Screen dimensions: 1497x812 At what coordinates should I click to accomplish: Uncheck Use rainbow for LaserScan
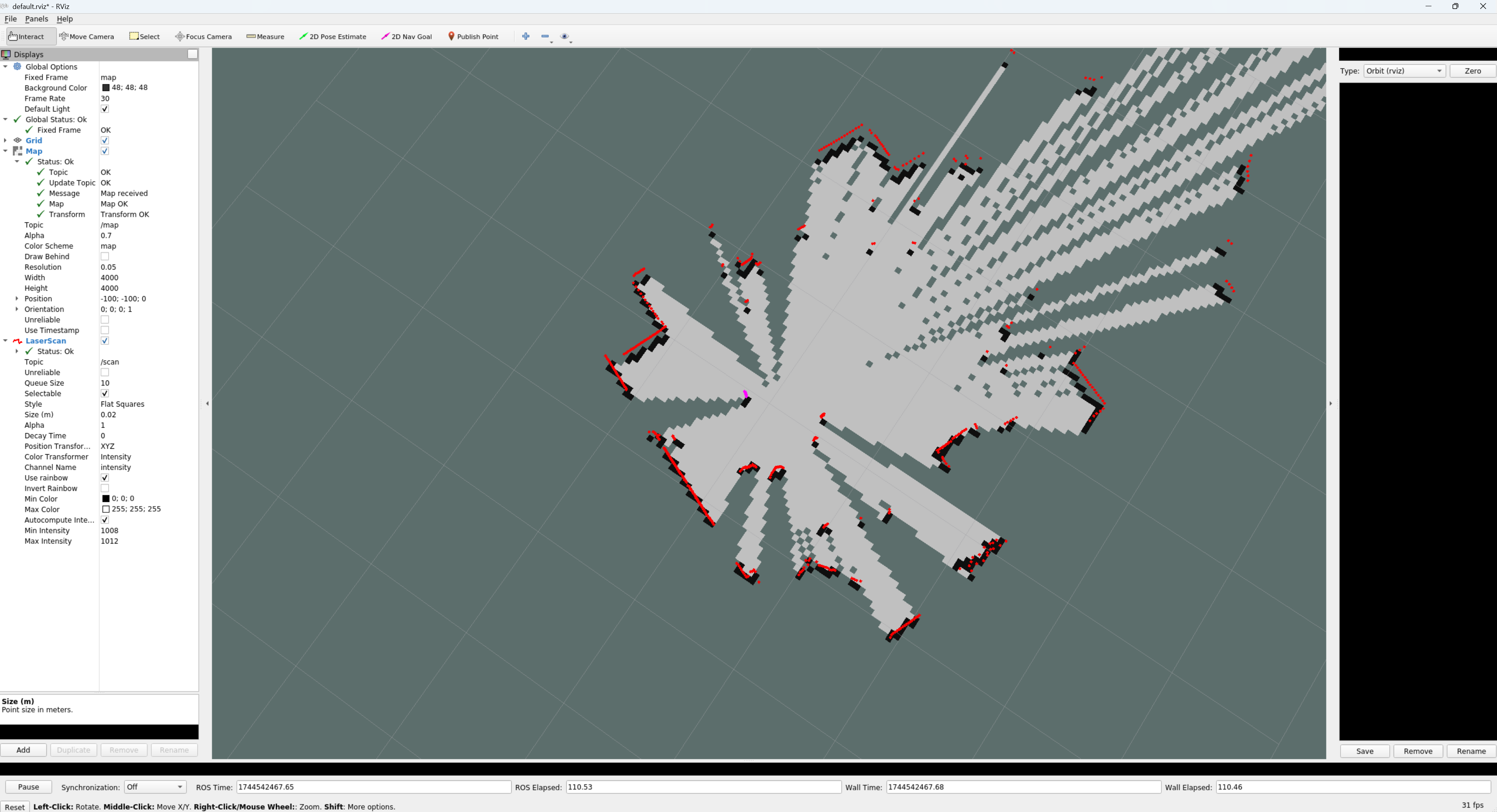coord(105,477)
